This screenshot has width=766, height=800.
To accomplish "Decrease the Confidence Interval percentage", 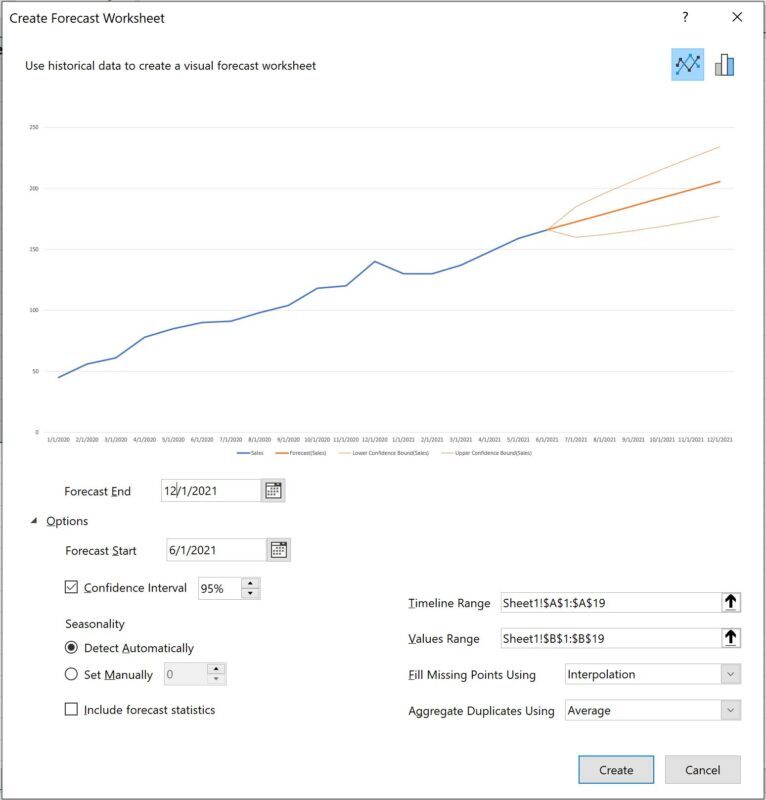I will (250, 593).
